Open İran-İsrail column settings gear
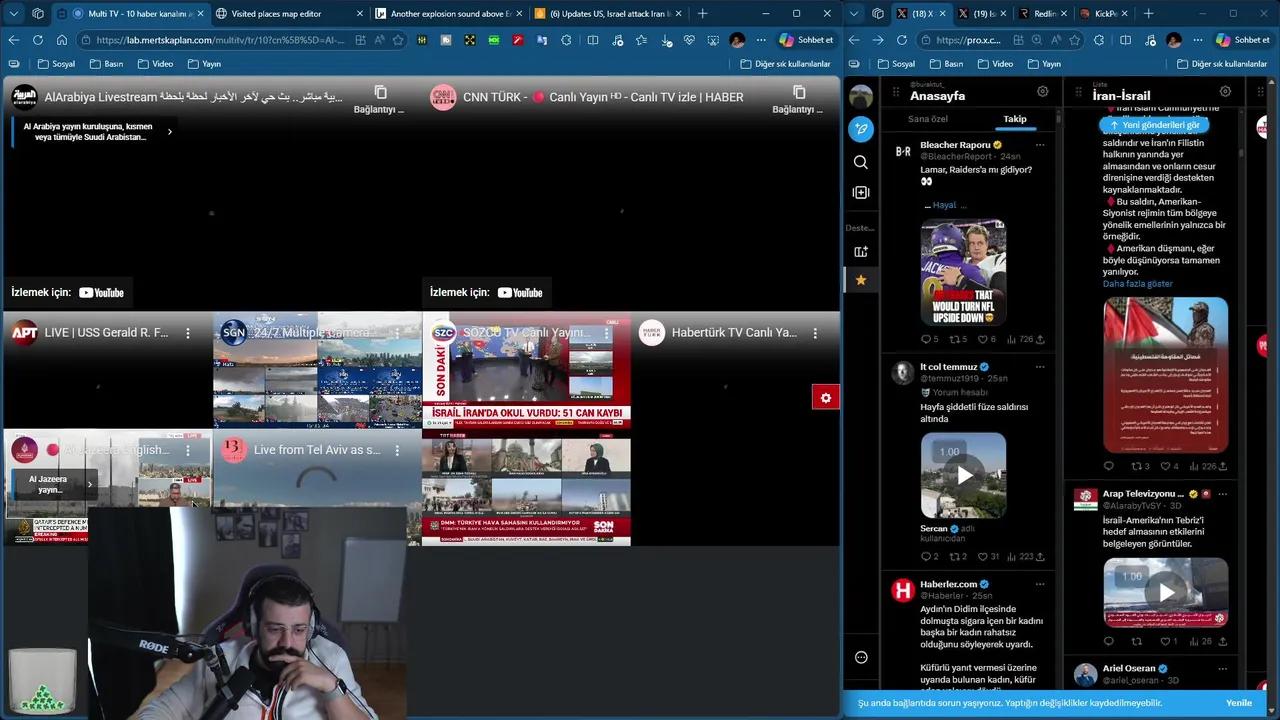The image size is (1280, 720). pyautogui.click(x=1225, y=91)
